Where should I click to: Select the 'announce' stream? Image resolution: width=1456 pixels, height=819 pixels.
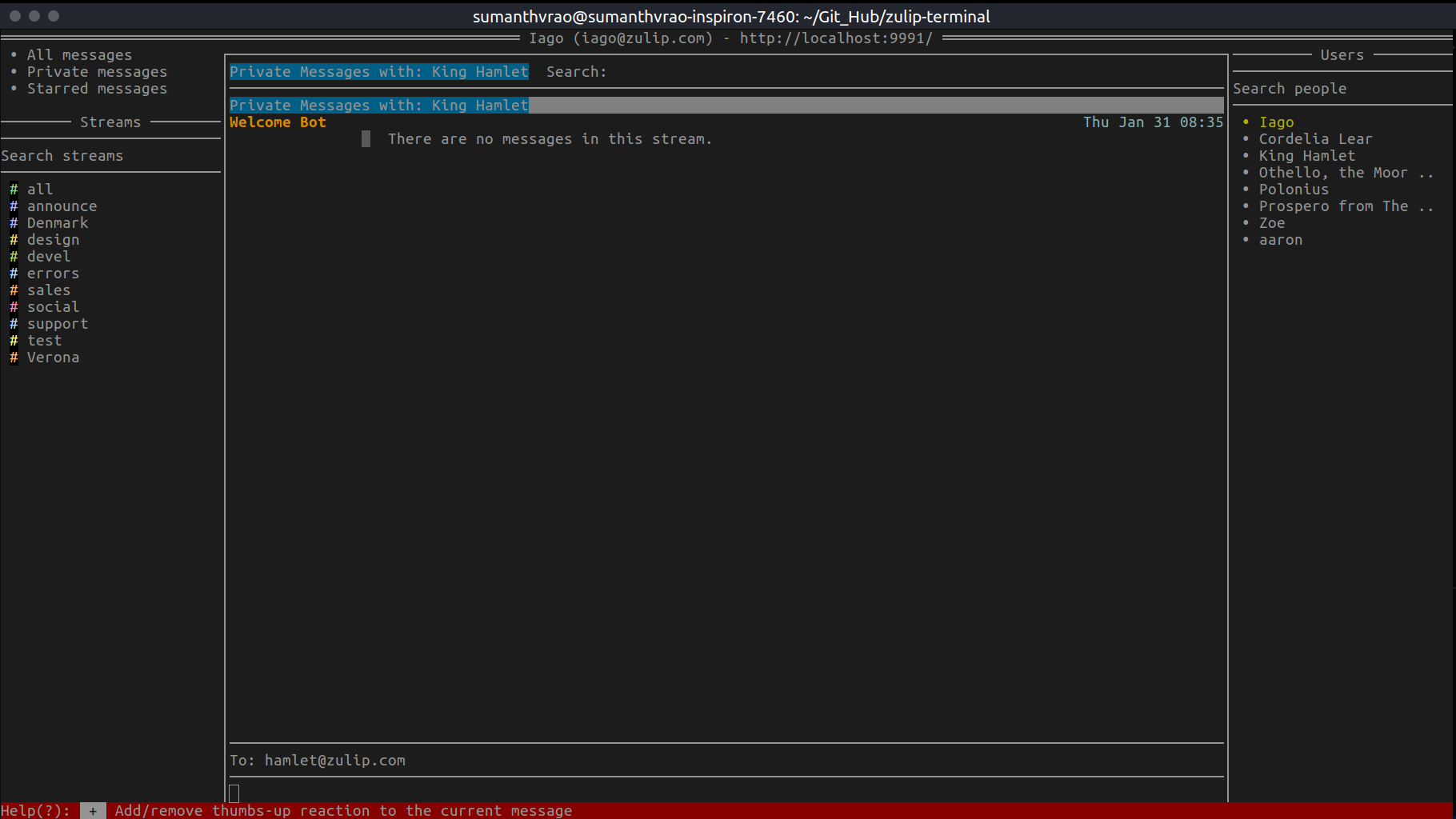(62, 206)
